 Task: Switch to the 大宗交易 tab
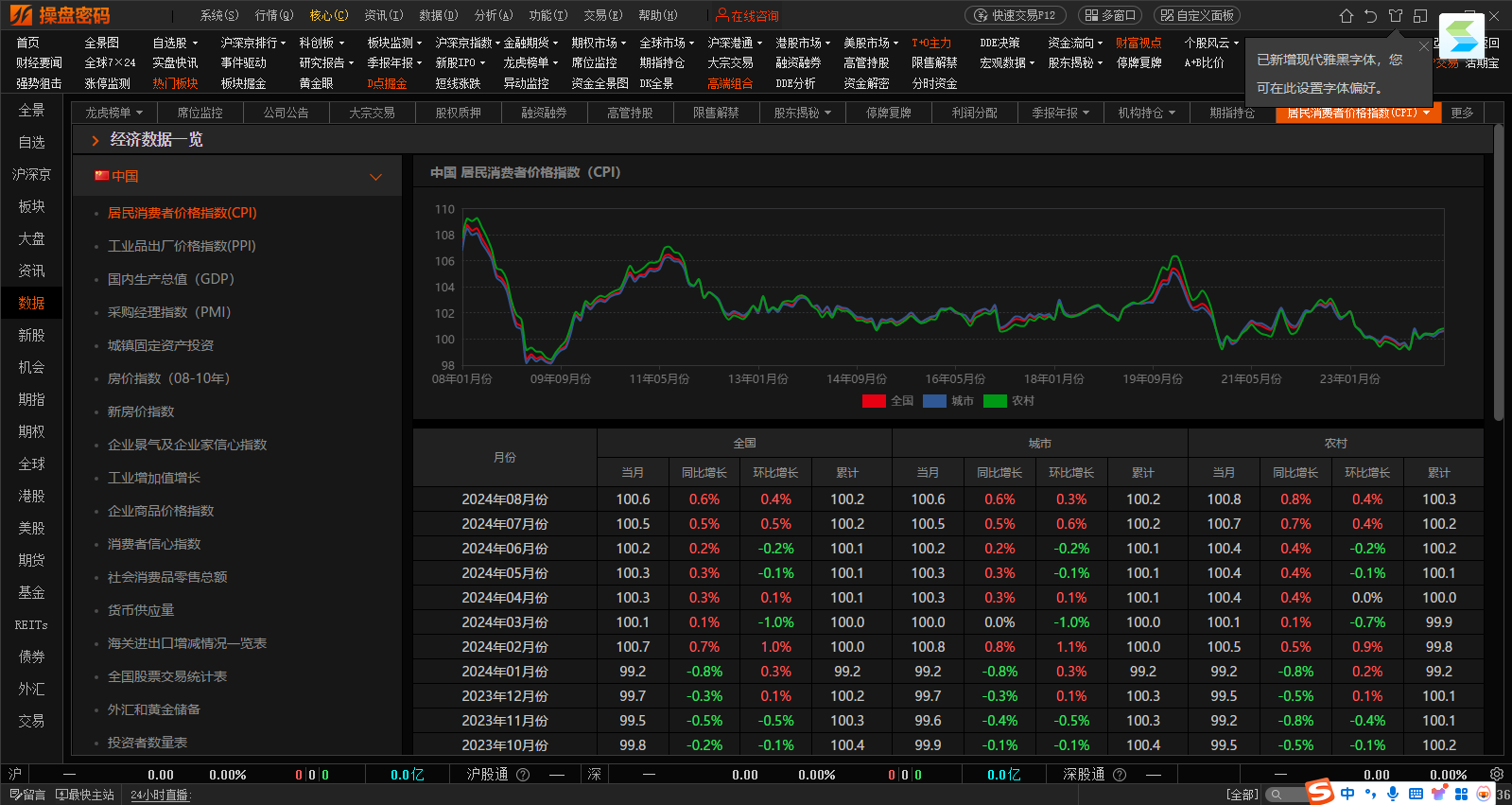tap(372, 113)
